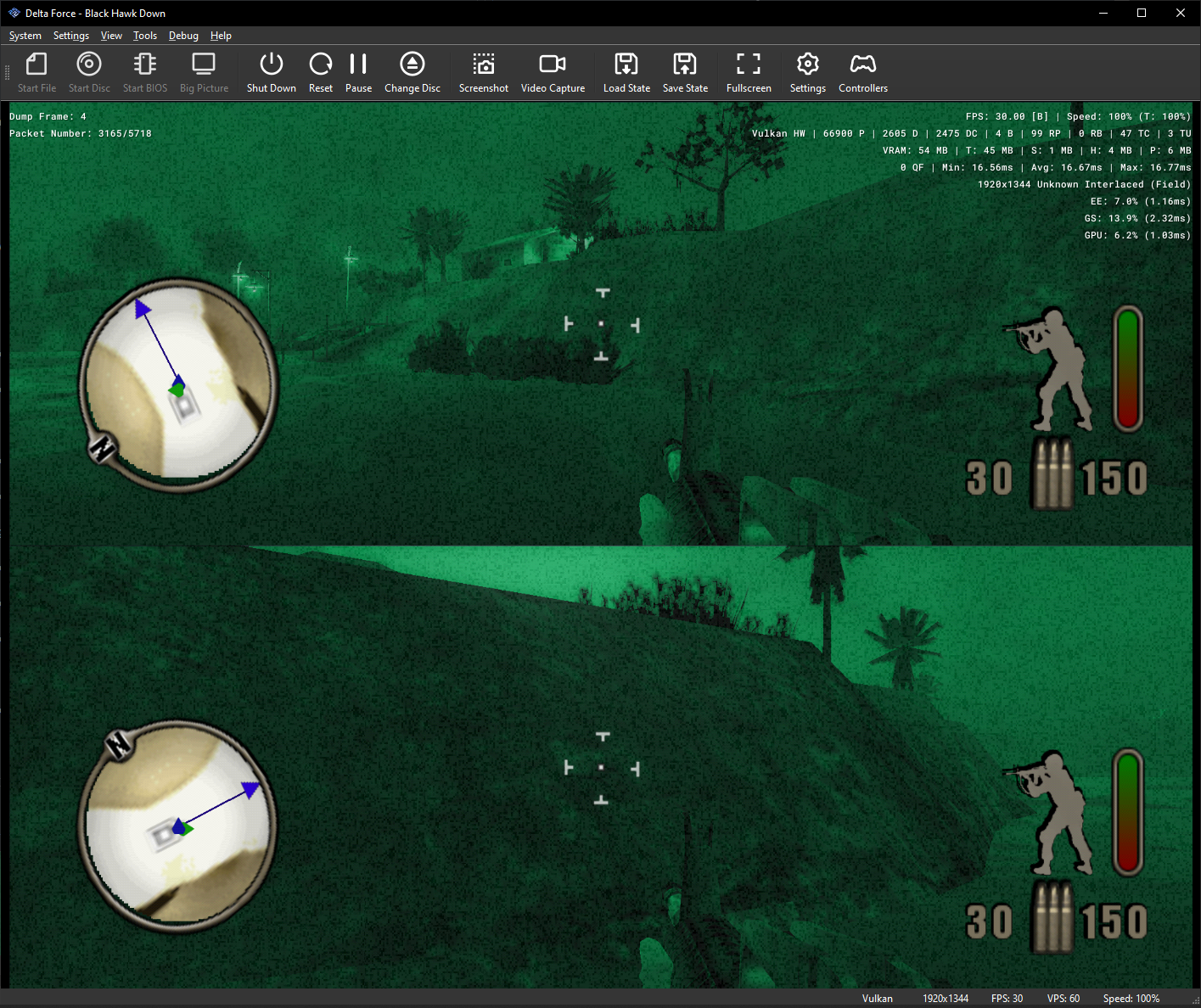Click the '1920x1344 Unknown Interlaced (Field)' overlay text
Image resolution: width=1201 pixels, height=1008 pixels.
[x=1084, y=184]
